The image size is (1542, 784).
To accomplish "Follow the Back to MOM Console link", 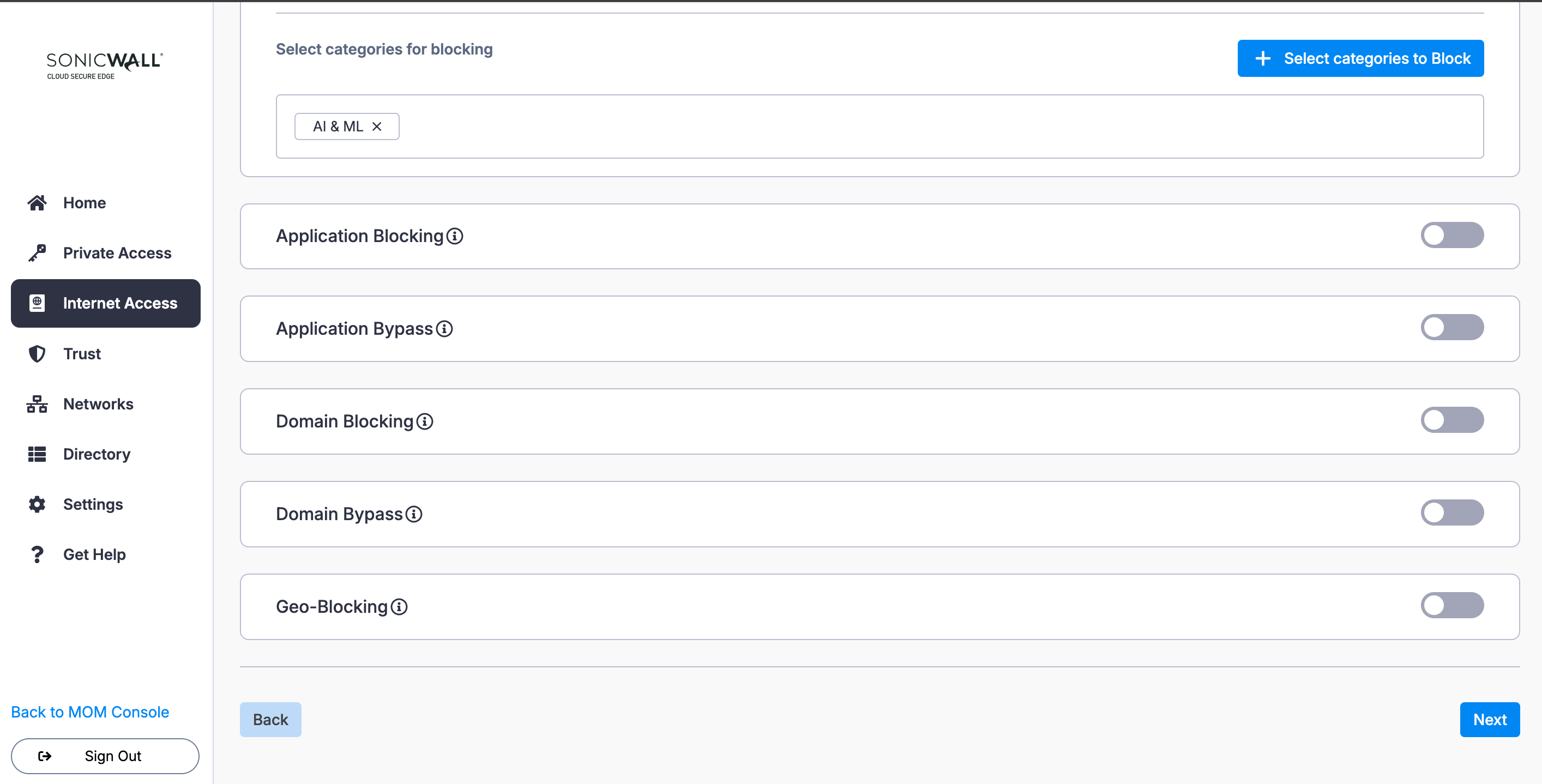I will [90, 712].
